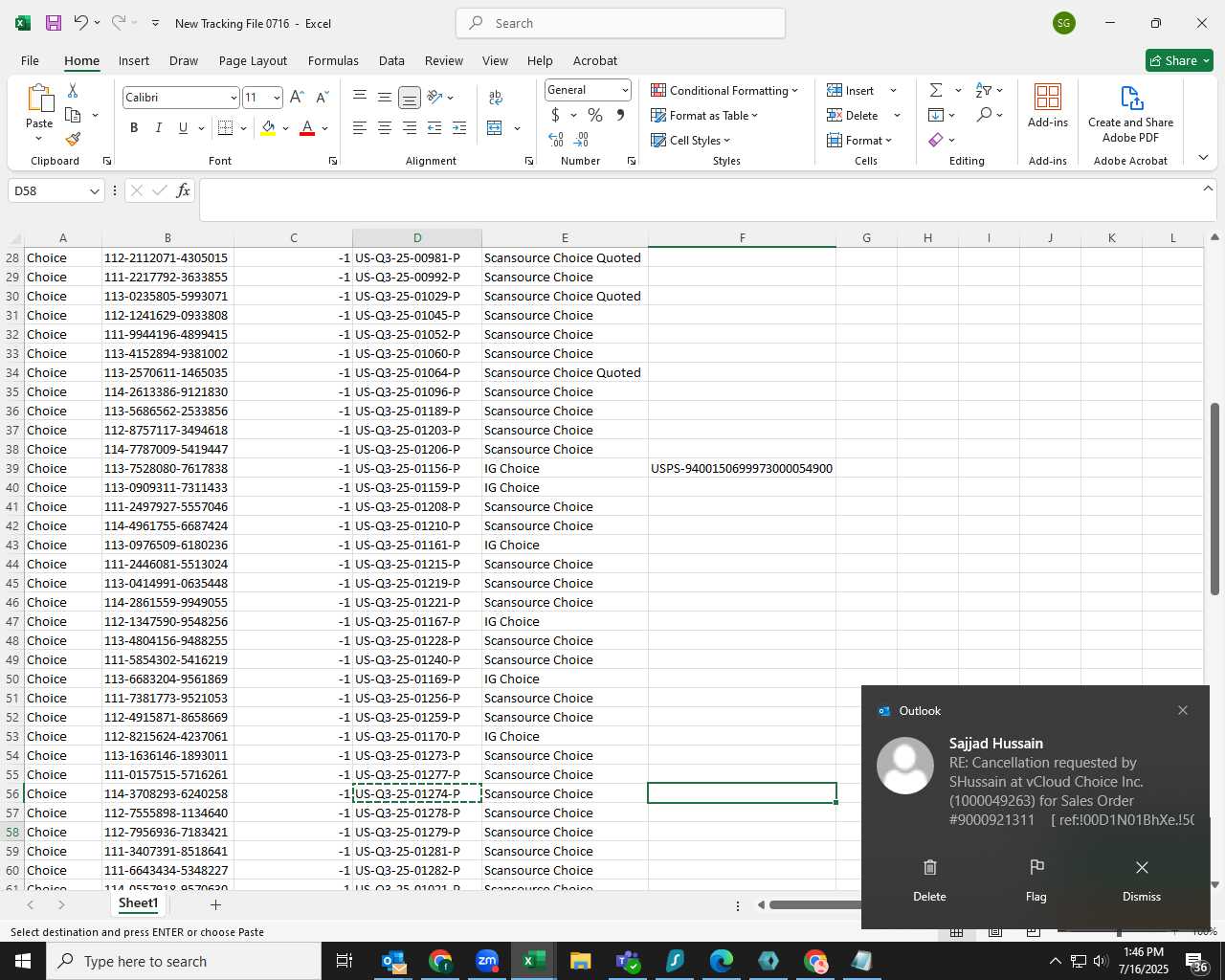The width and height of the screenshot is (1225, 980).
Task: Open the font size dropdown
Action: tap(277, 98)
